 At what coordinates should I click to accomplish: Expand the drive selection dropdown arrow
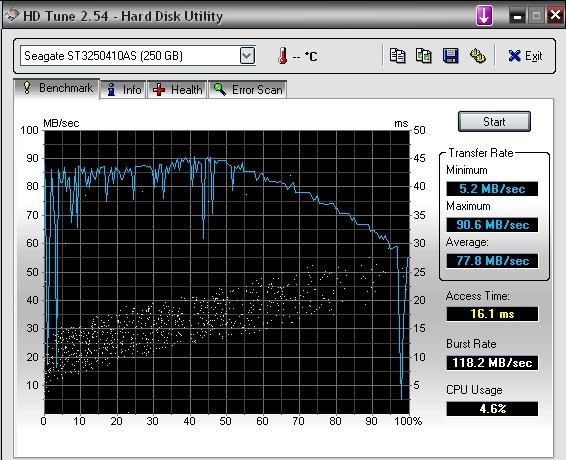(x=247, y=56)
